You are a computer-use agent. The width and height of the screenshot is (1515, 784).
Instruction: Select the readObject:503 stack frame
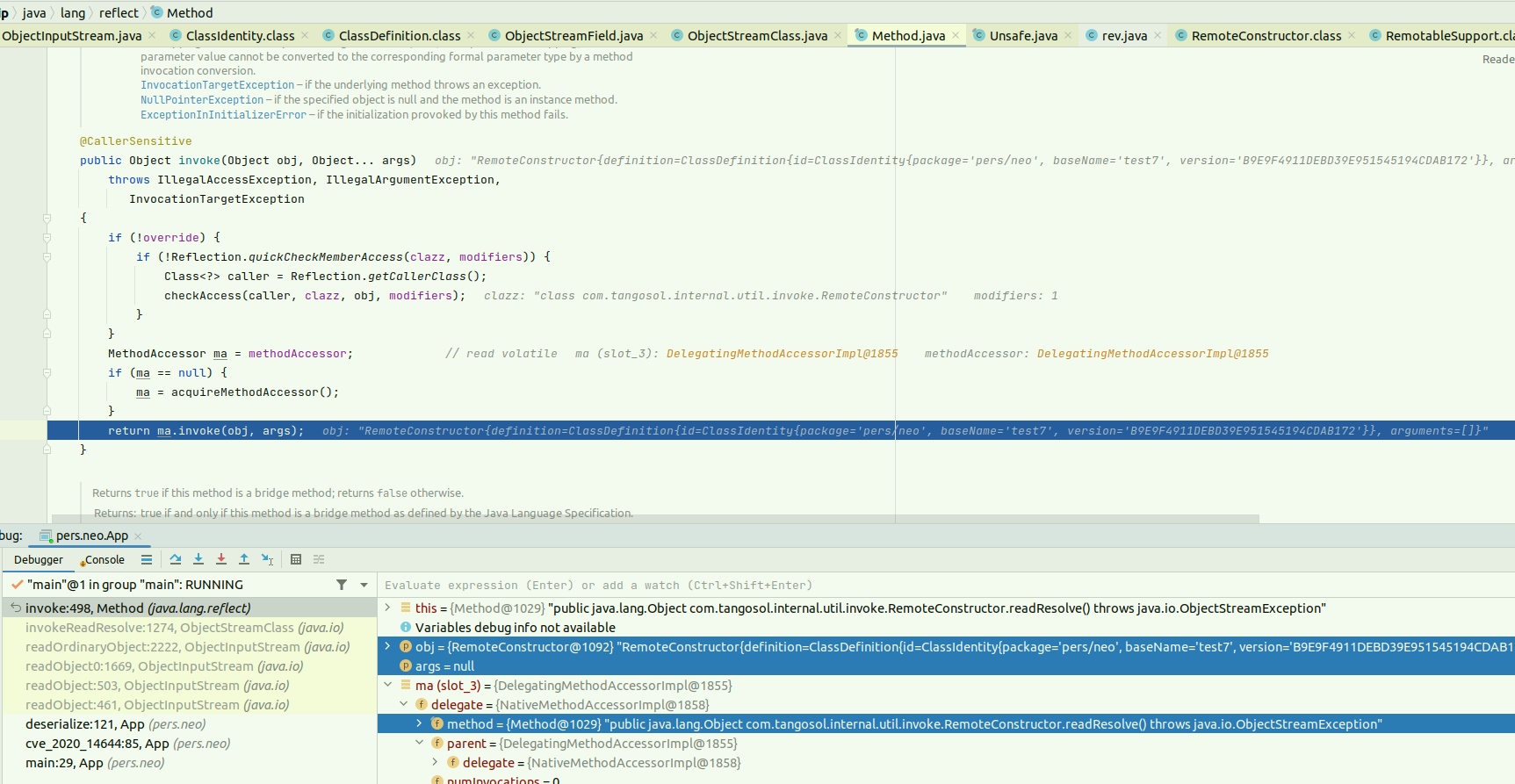point(189,685)
